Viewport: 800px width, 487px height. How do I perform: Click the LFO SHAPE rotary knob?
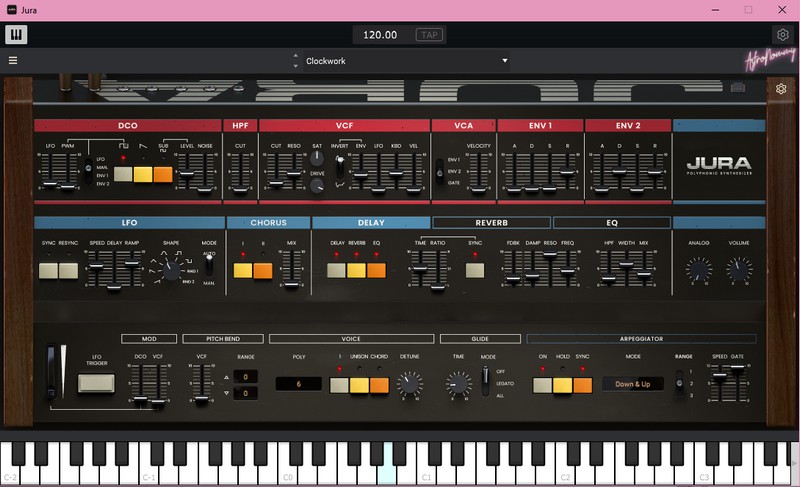171,270
